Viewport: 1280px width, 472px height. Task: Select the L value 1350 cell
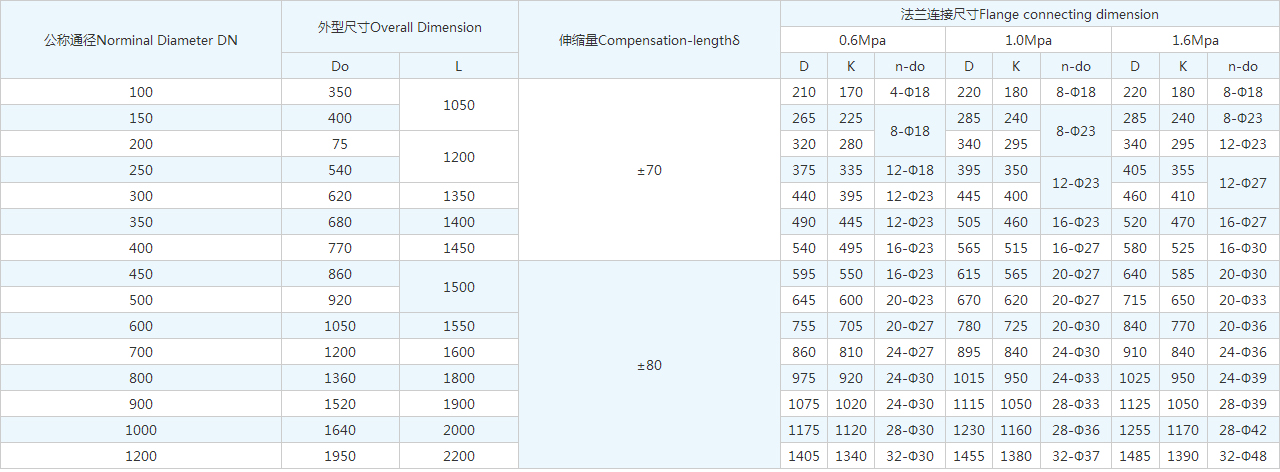pyautogui.click(x=458, y=196)
